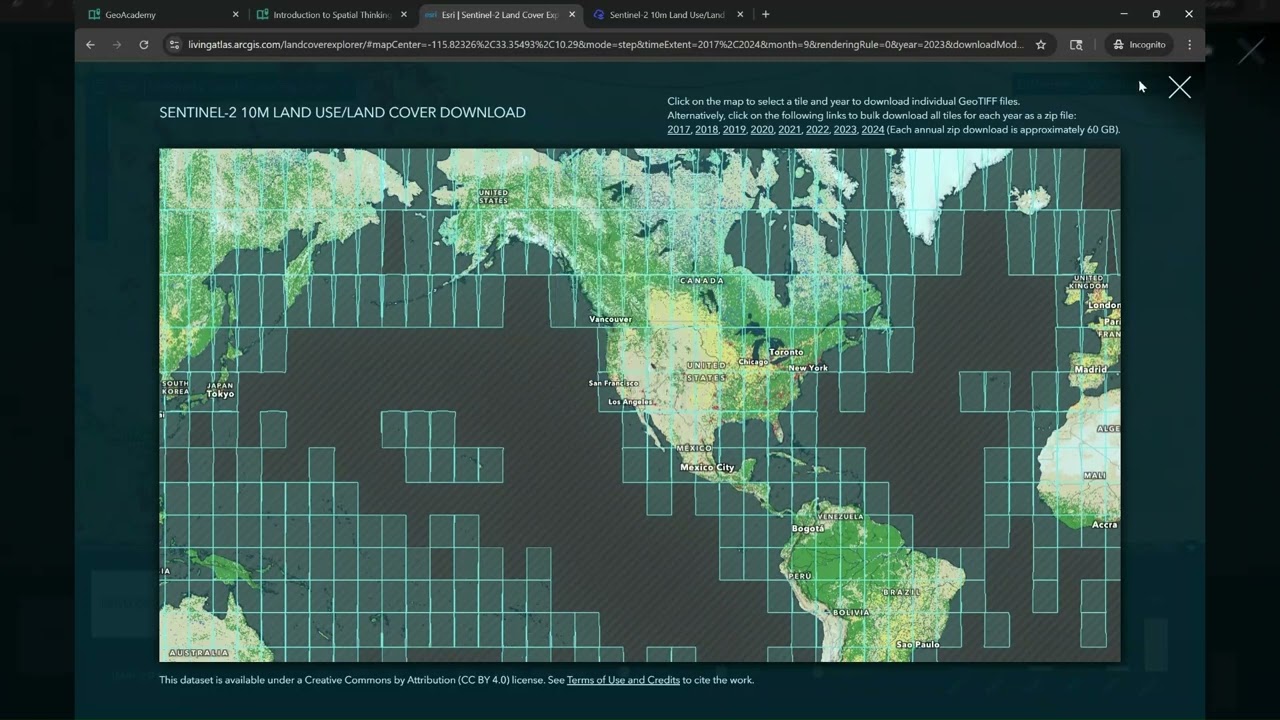Click the Incognito profile button

click(x=1139, y=45)
